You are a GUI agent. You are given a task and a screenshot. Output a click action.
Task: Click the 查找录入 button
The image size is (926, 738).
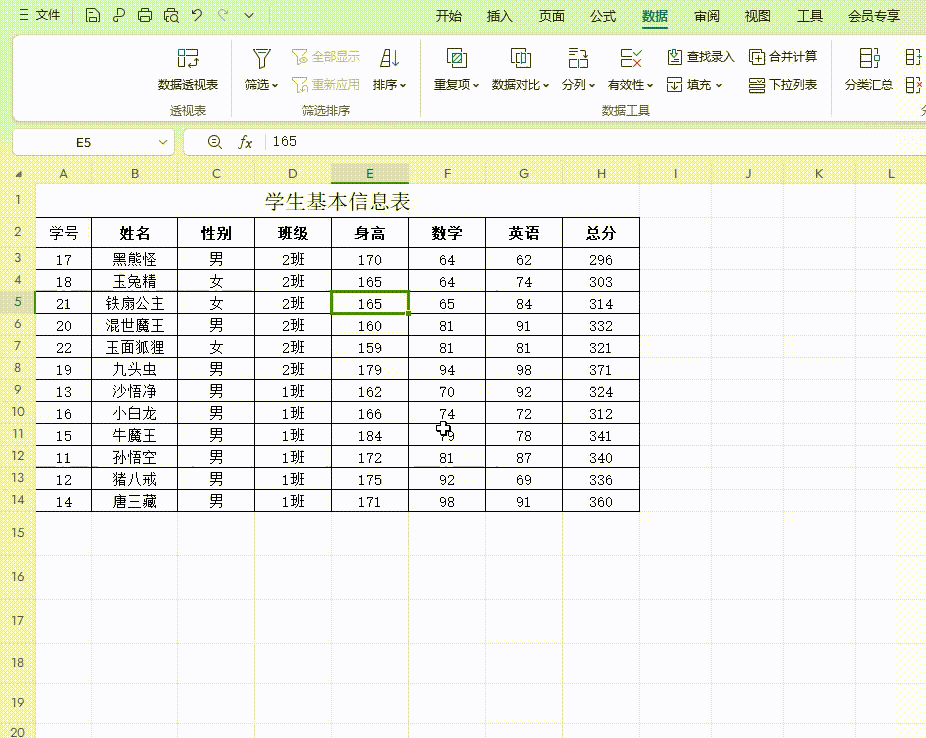tap(700, 57)
